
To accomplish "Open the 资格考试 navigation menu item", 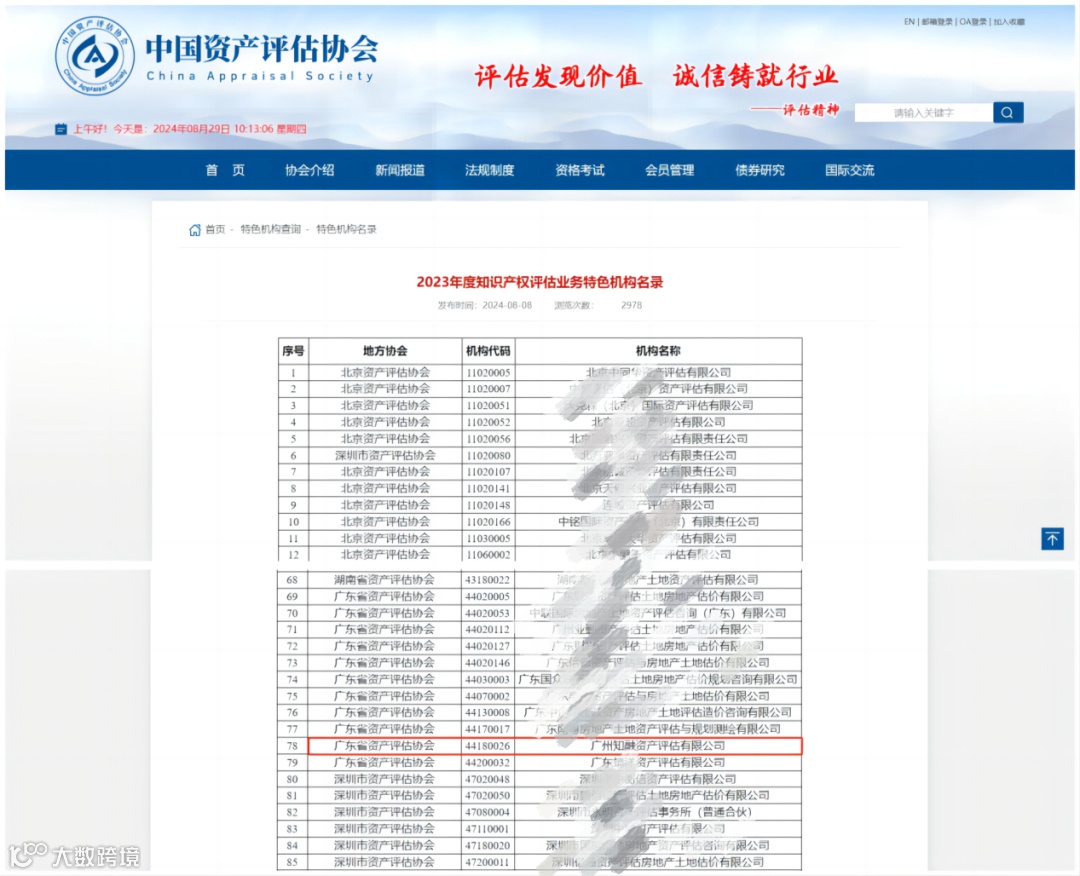I will click(579, 170).
